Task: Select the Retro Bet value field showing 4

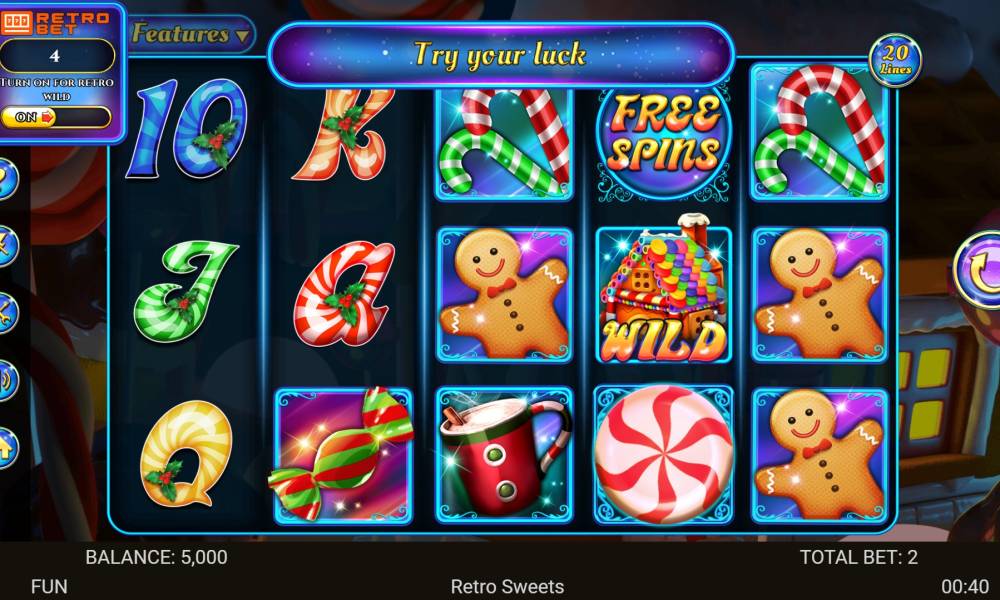Action: (56, 55)
